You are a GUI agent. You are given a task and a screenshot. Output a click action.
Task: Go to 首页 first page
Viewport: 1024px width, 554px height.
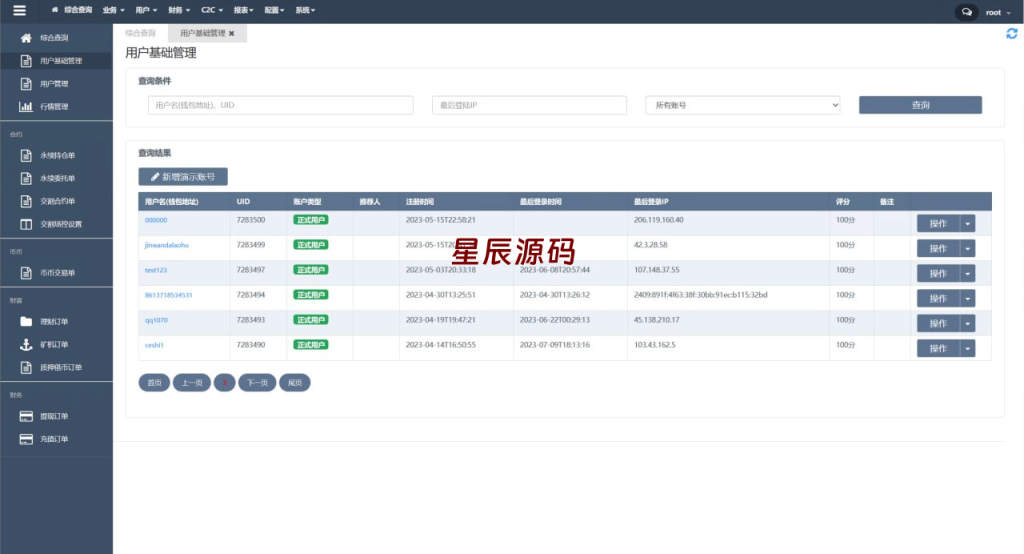154,383
